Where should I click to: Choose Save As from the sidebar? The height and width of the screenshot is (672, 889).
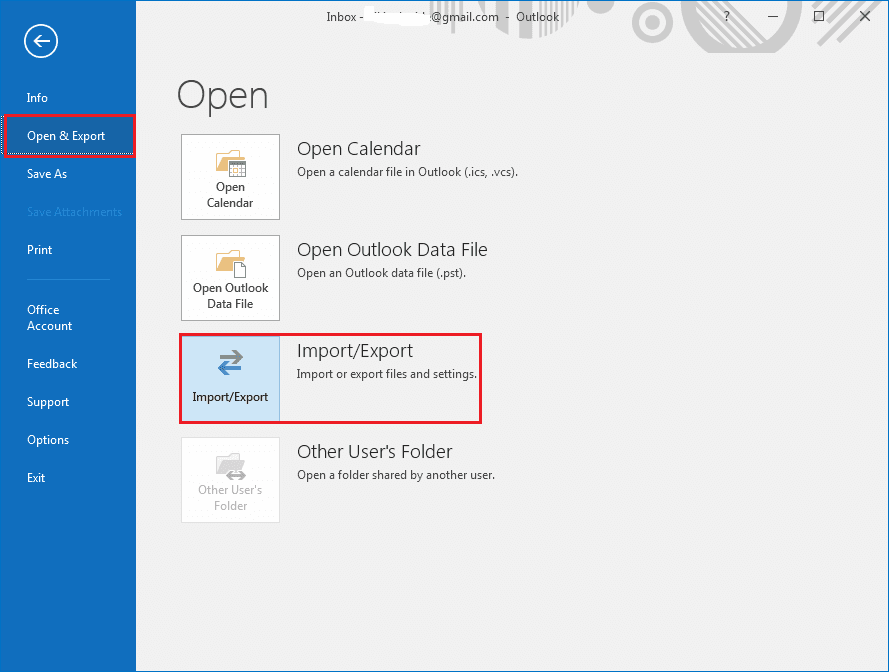pos(46,174)
